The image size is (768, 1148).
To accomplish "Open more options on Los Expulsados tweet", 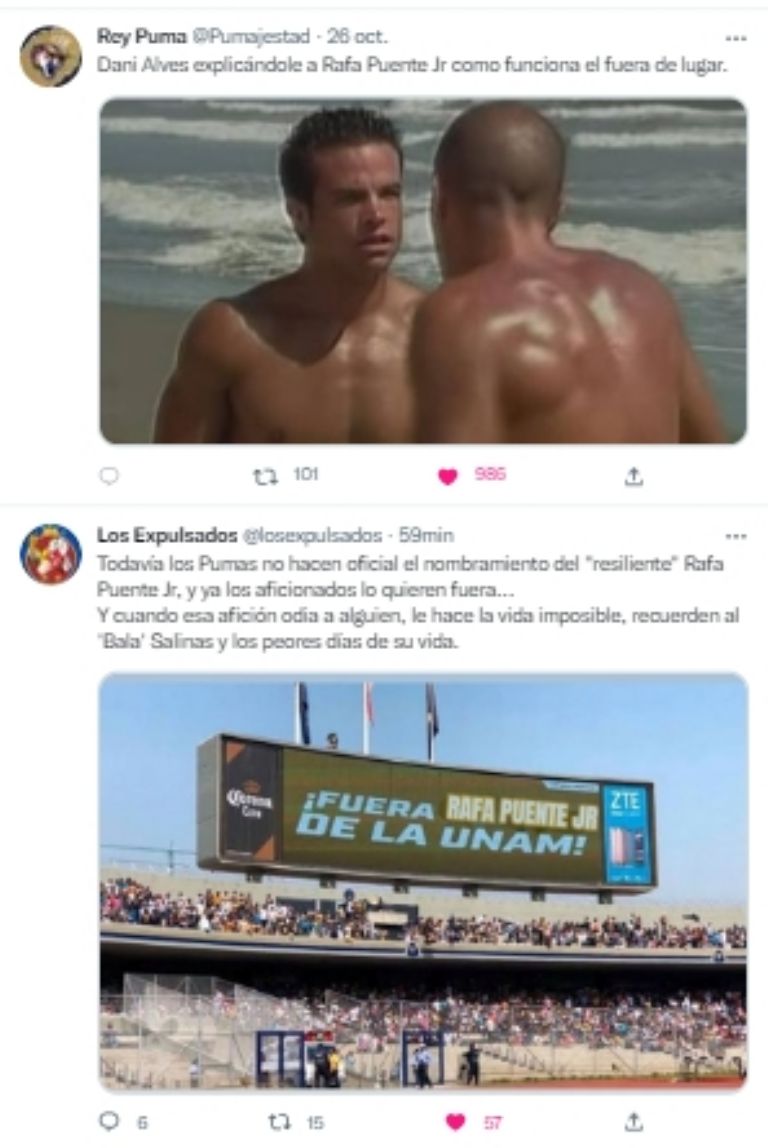I will coord(735,536).
